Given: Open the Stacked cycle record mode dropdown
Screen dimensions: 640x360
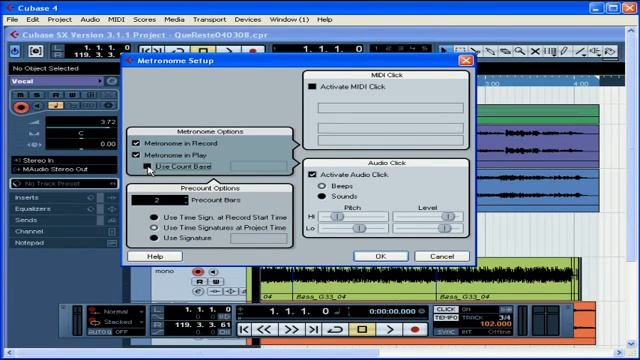Looking at the screenshot, I should point(141,322).
